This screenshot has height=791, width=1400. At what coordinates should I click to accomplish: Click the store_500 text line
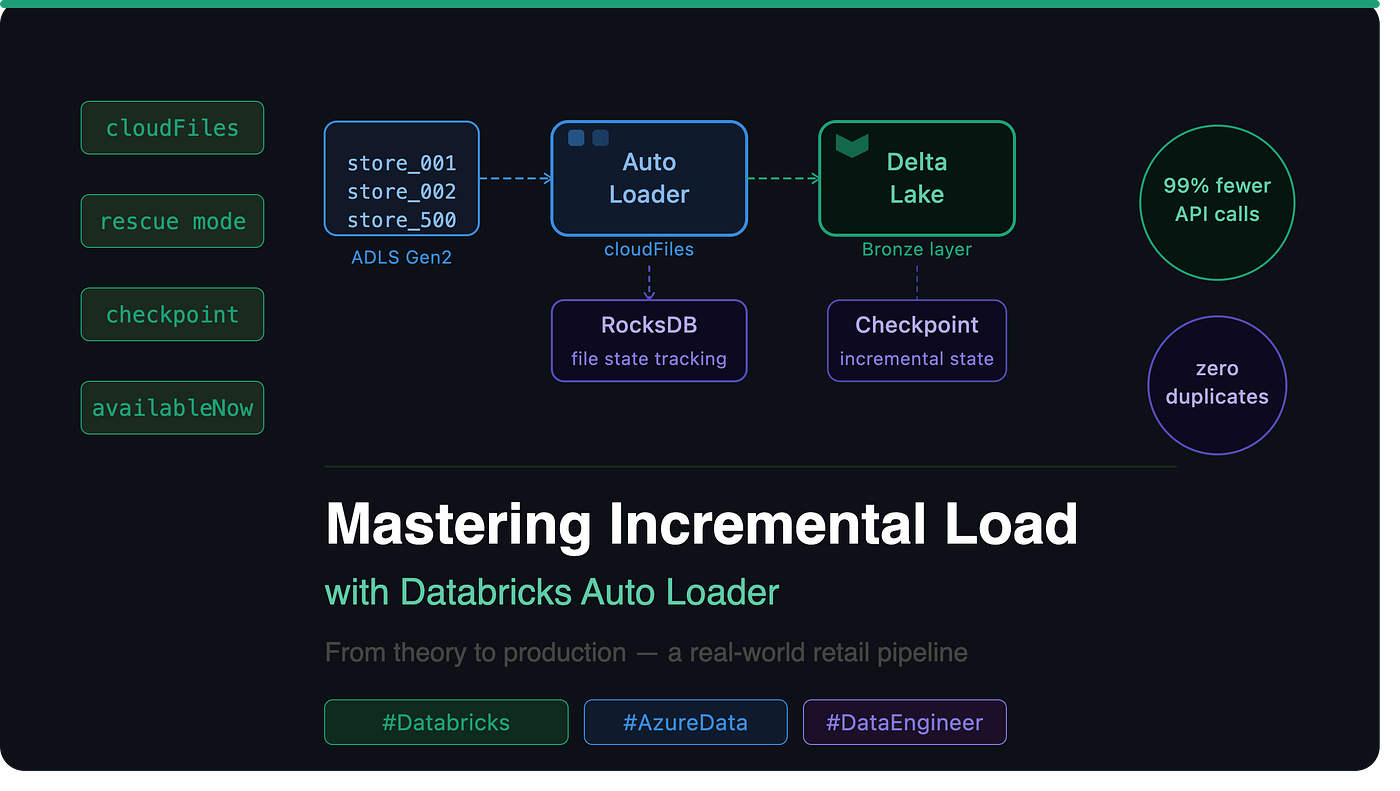pos(402,220)
